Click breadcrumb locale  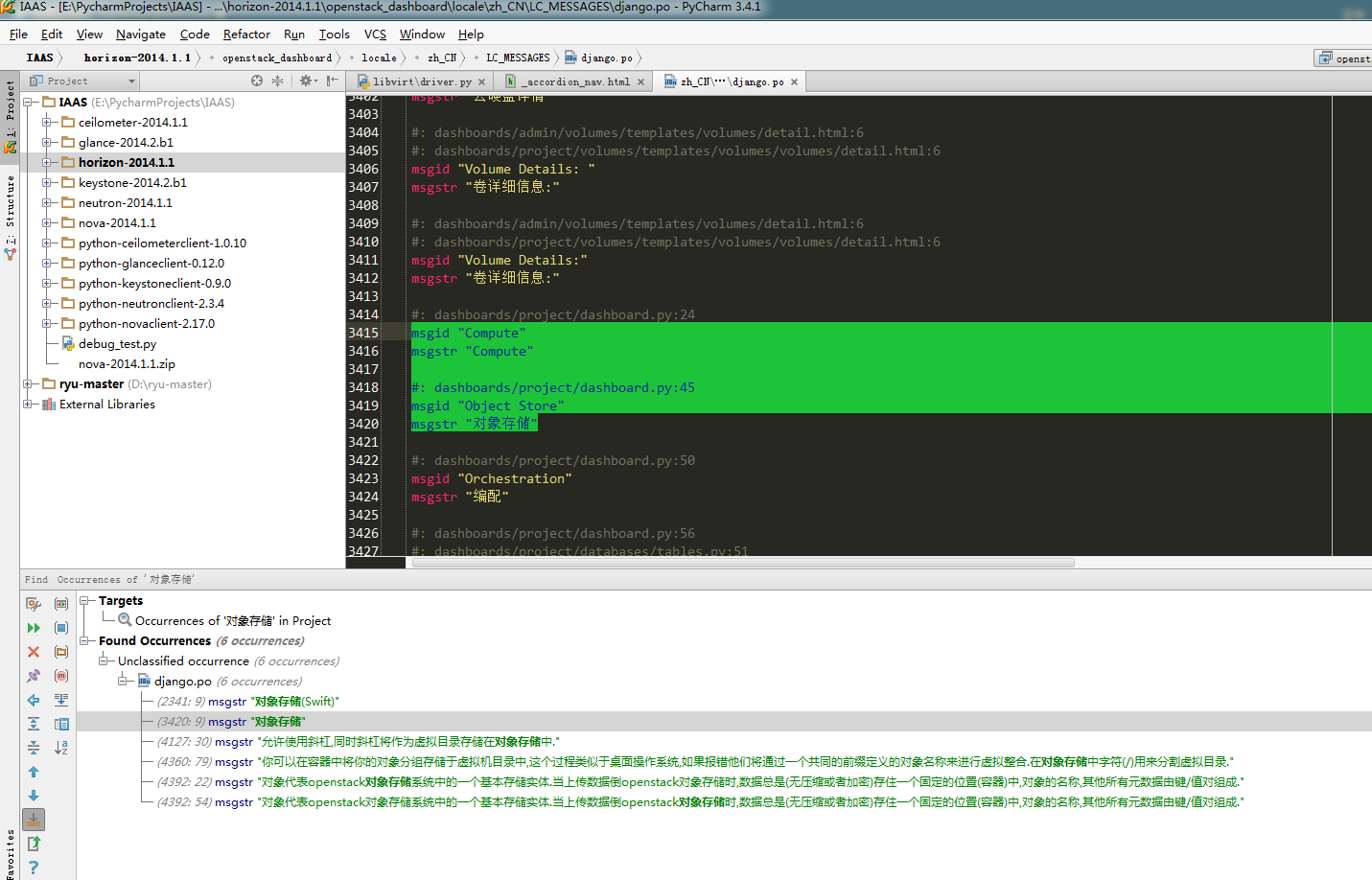pyautogui.click(x=379, y=58)
